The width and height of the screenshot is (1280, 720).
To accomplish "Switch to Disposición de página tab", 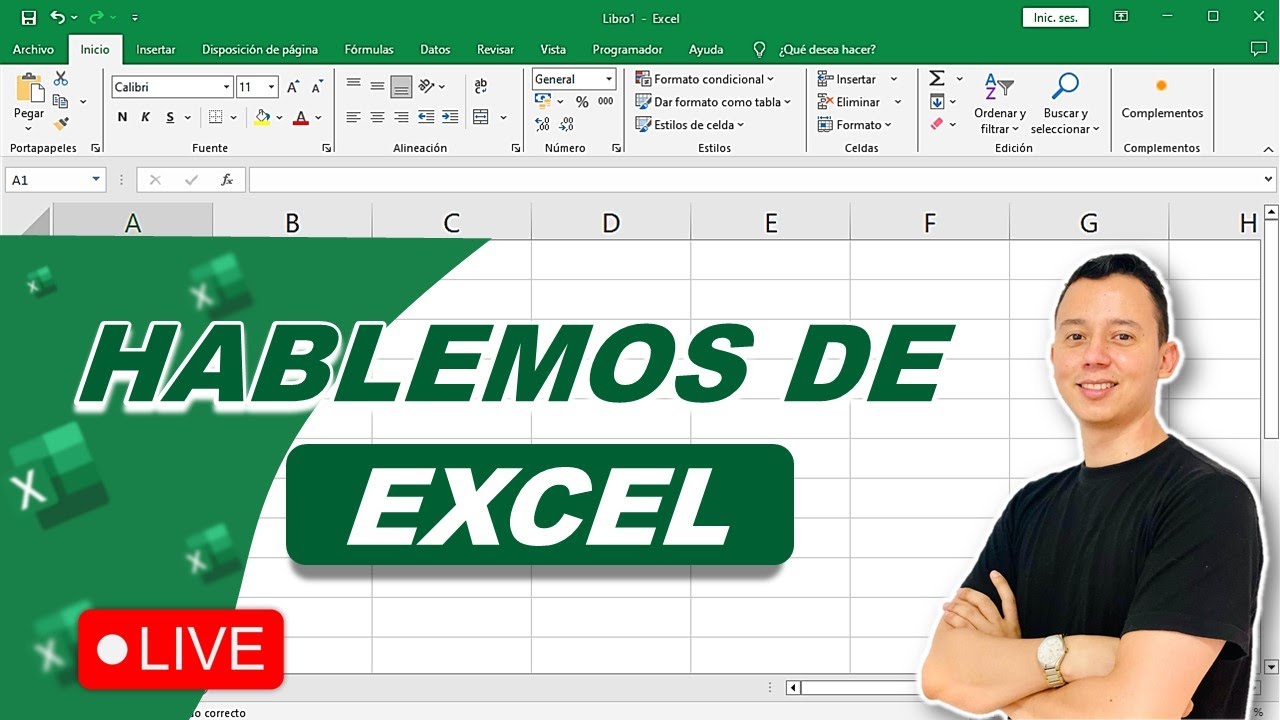I will (x=260, y=49).
